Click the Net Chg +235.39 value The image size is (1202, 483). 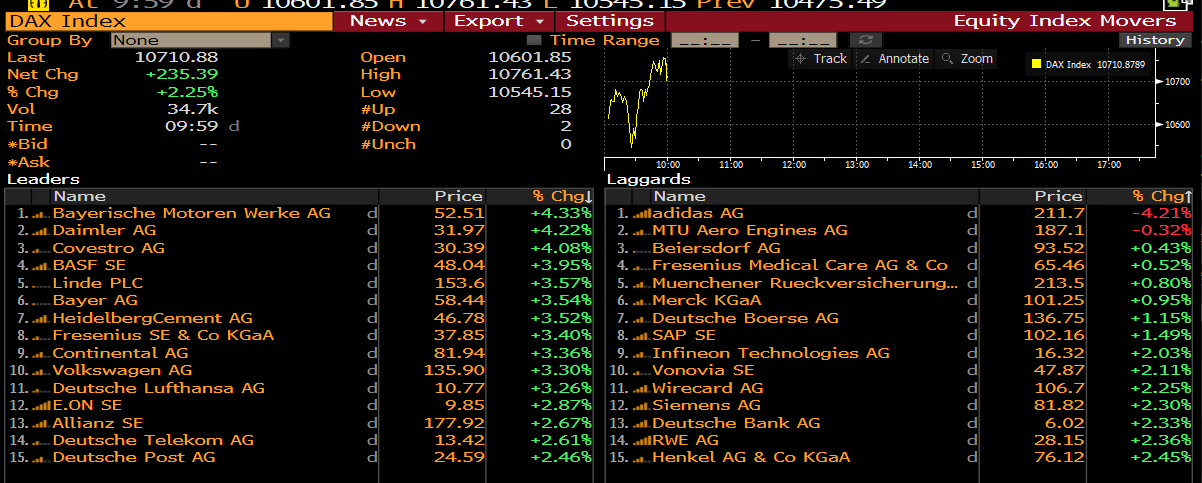coord(181,74)
